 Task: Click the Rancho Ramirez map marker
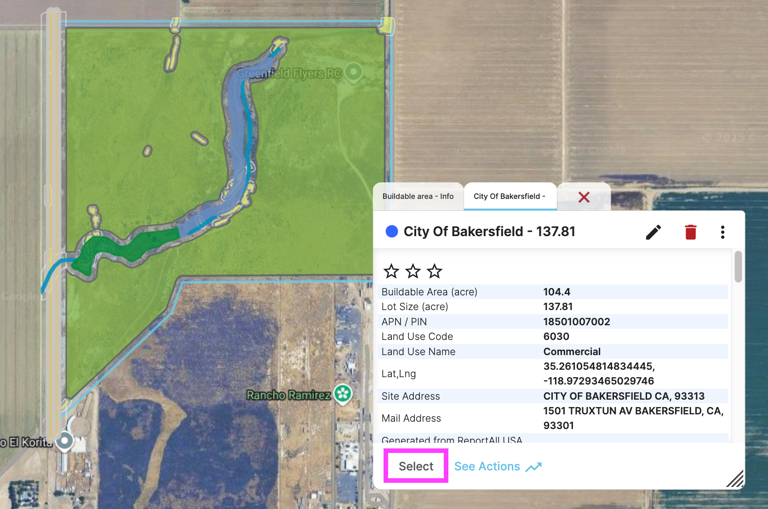[x=343, y=394]
